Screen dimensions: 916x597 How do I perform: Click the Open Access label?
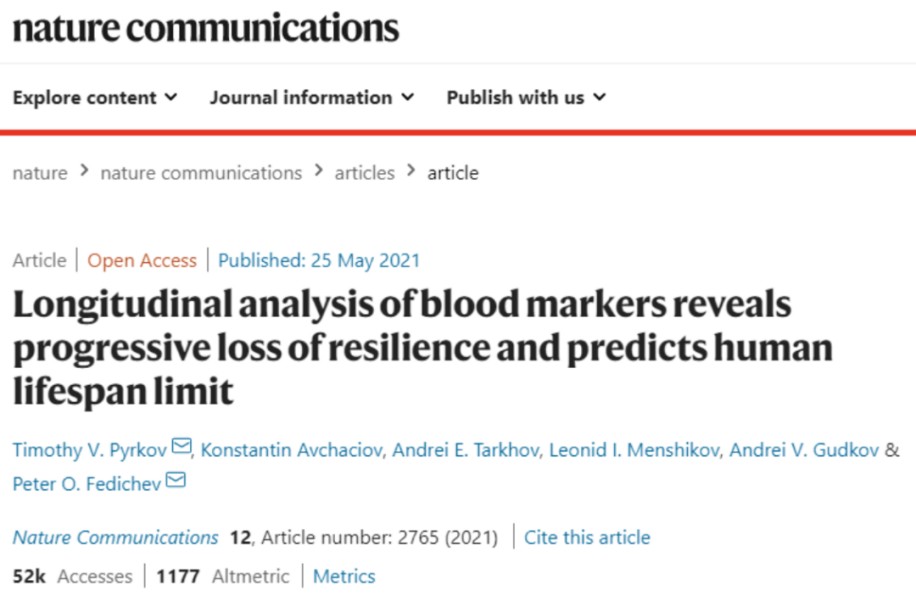pos(142,260)
